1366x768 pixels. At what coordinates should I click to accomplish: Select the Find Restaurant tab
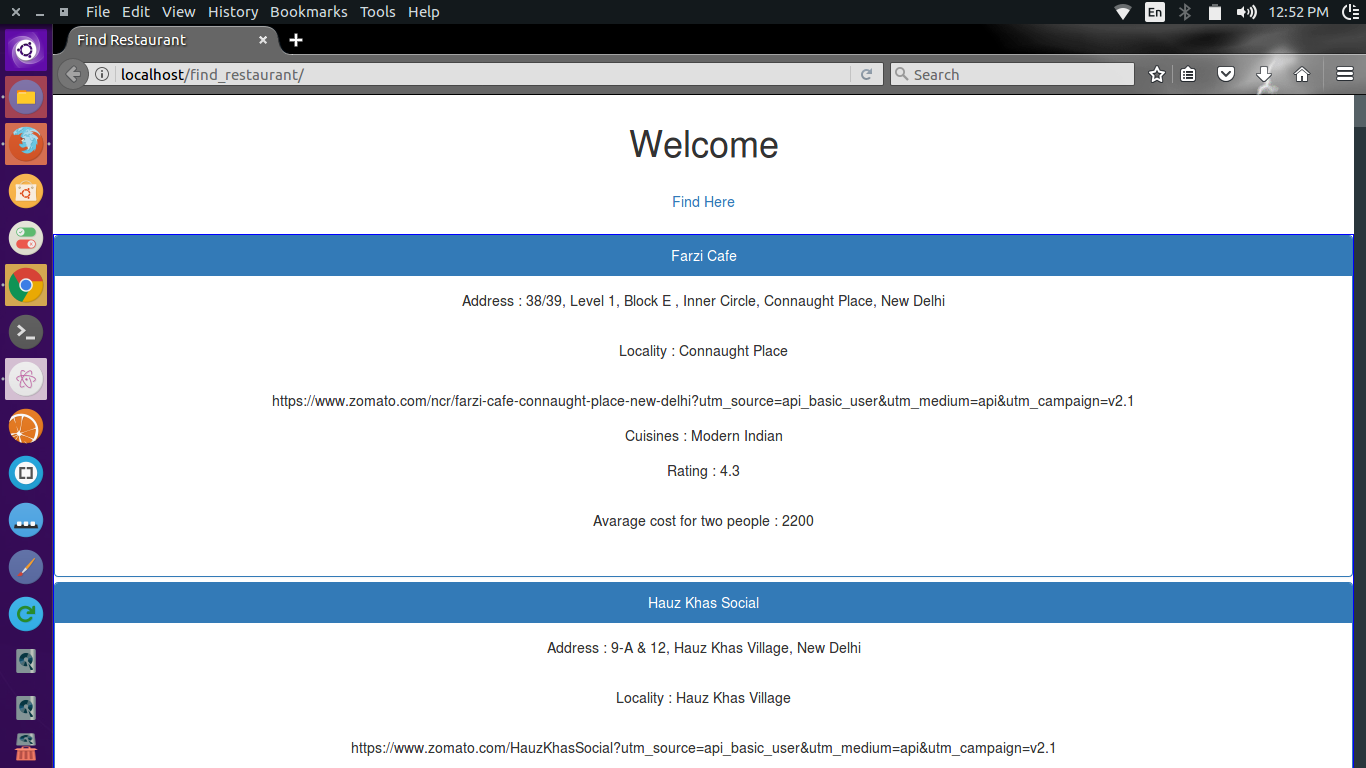150,40
